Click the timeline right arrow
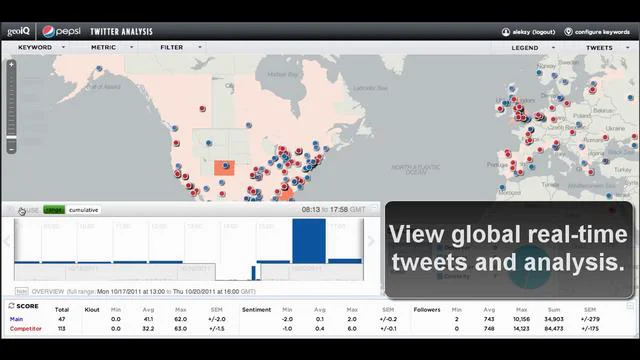 [371, 241]
